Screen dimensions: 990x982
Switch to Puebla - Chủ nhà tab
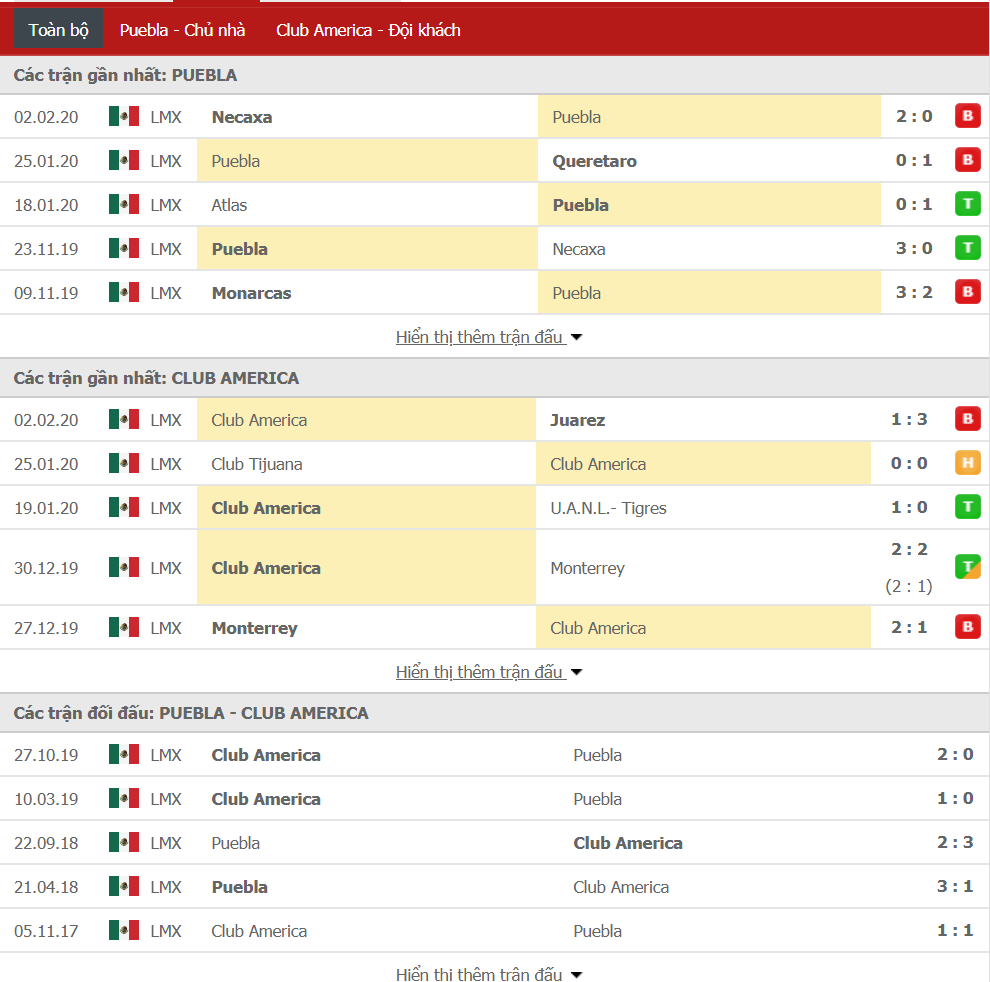click(x=182, y=30)
